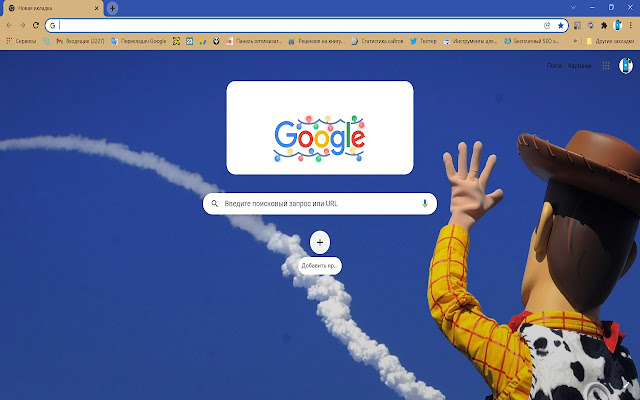The height and width of the screenshot is (400, 640).
Task: Click the share page icon in address bar
Action: click(547, 25)
